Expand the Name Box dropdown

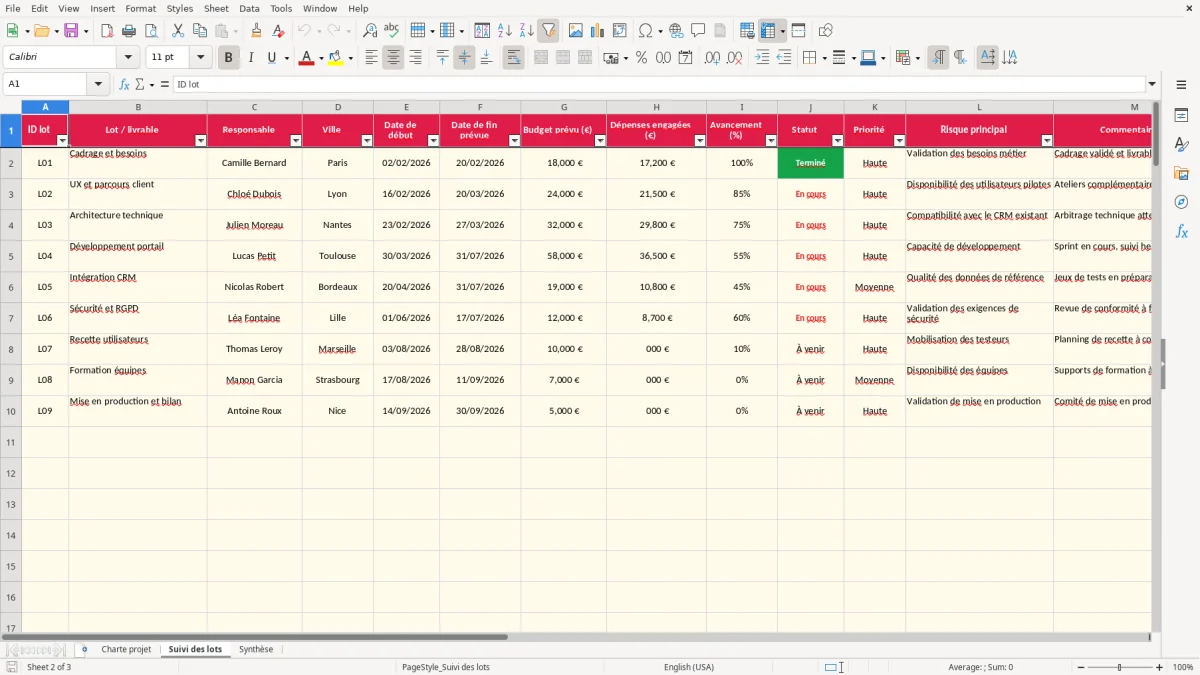(x=97, y=84)
